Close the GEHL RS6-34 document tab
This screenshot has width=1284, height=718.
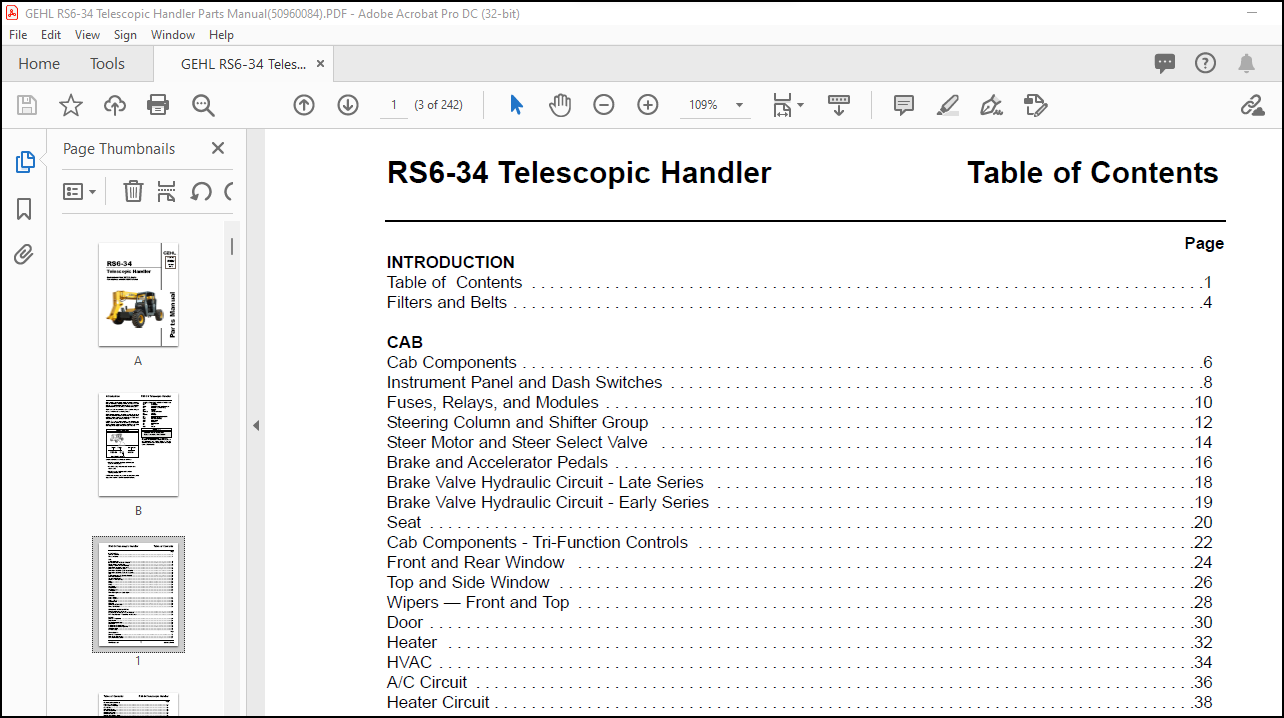coord(321,63)
